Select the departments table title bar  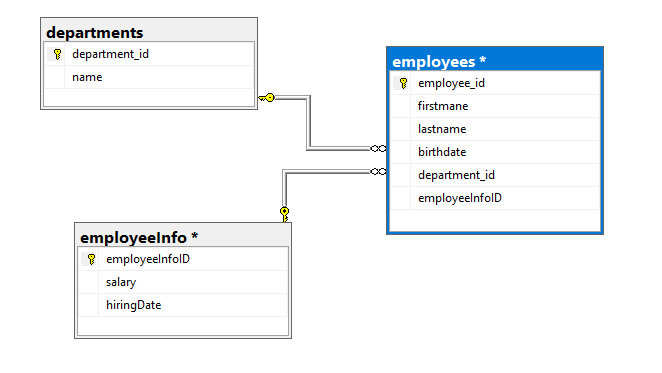[x=149, y=32]
